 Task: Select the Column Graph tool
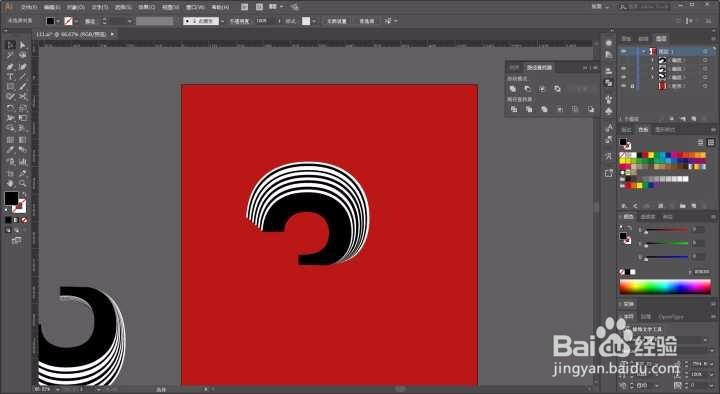pos(22,161)
